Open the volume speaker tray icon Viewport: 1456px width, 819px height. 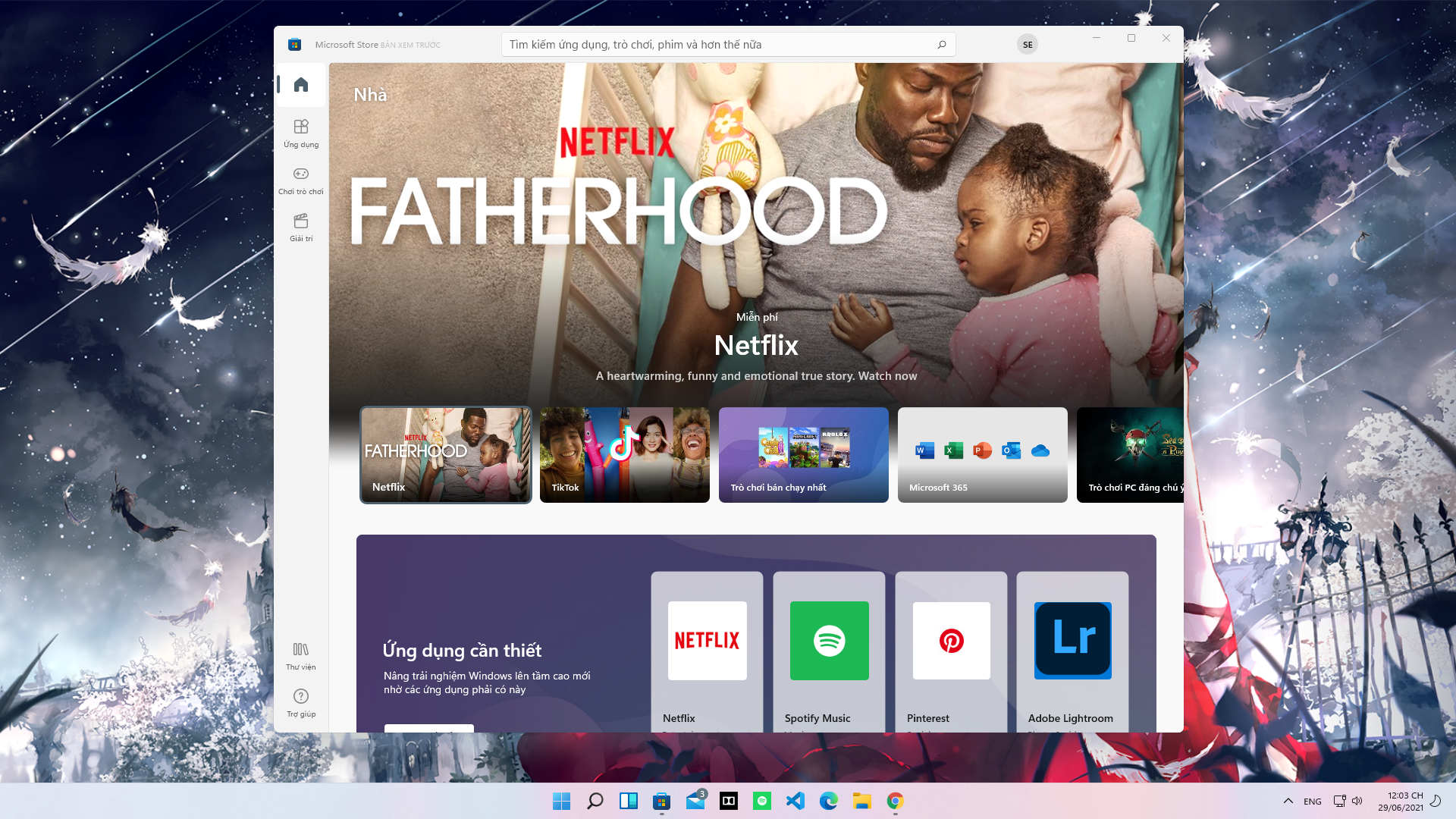(1357, 801)
